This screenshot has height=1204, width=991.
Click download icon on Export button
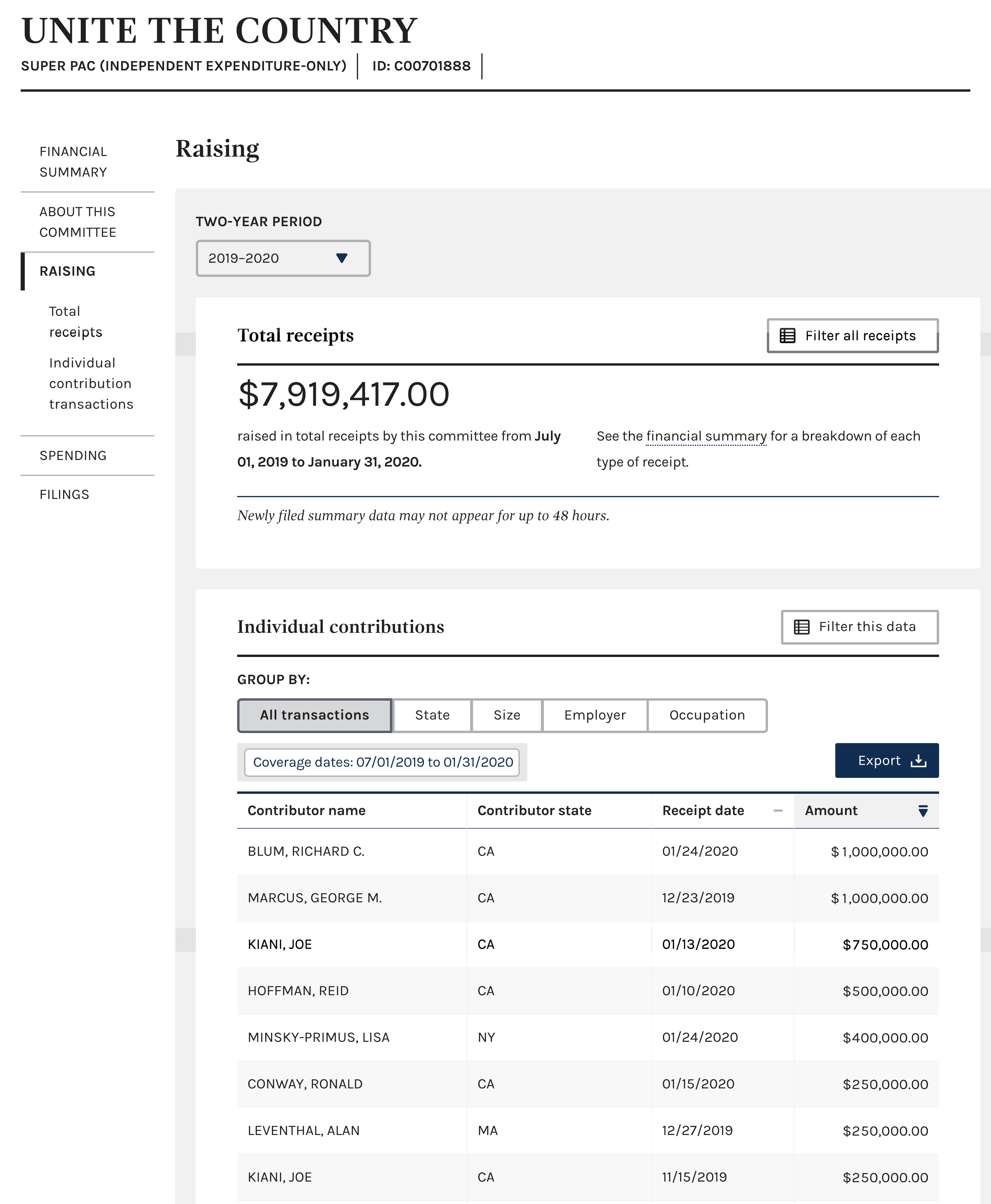click(918, 760)
